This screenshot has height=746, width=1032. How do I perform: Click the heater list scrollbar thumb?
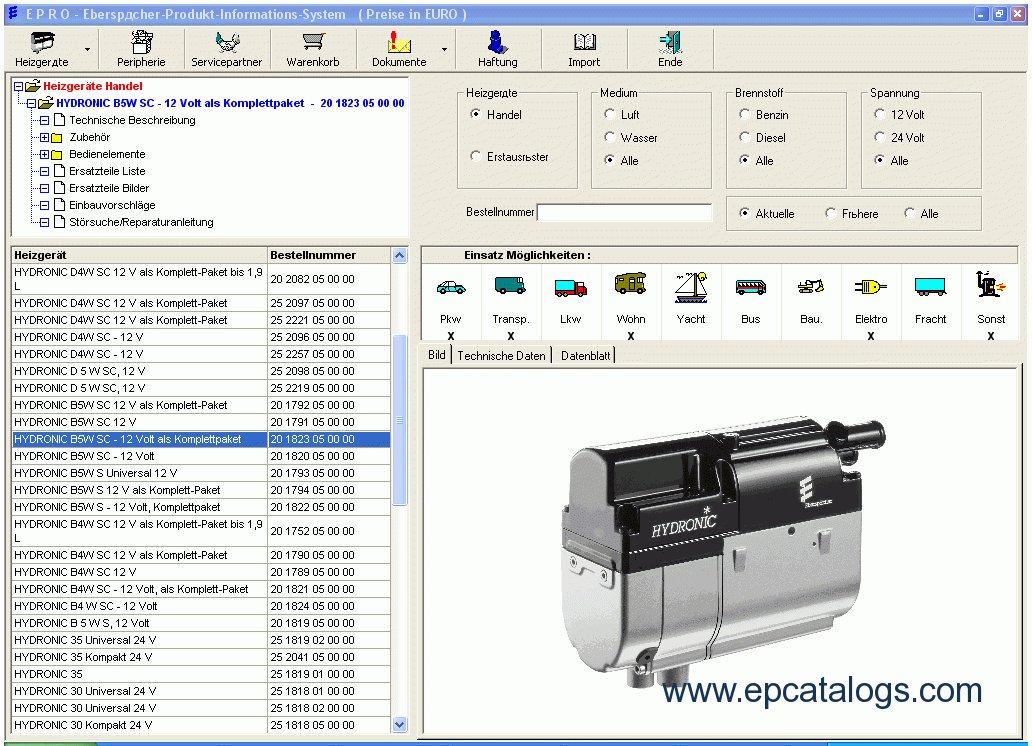coord(400,420)
